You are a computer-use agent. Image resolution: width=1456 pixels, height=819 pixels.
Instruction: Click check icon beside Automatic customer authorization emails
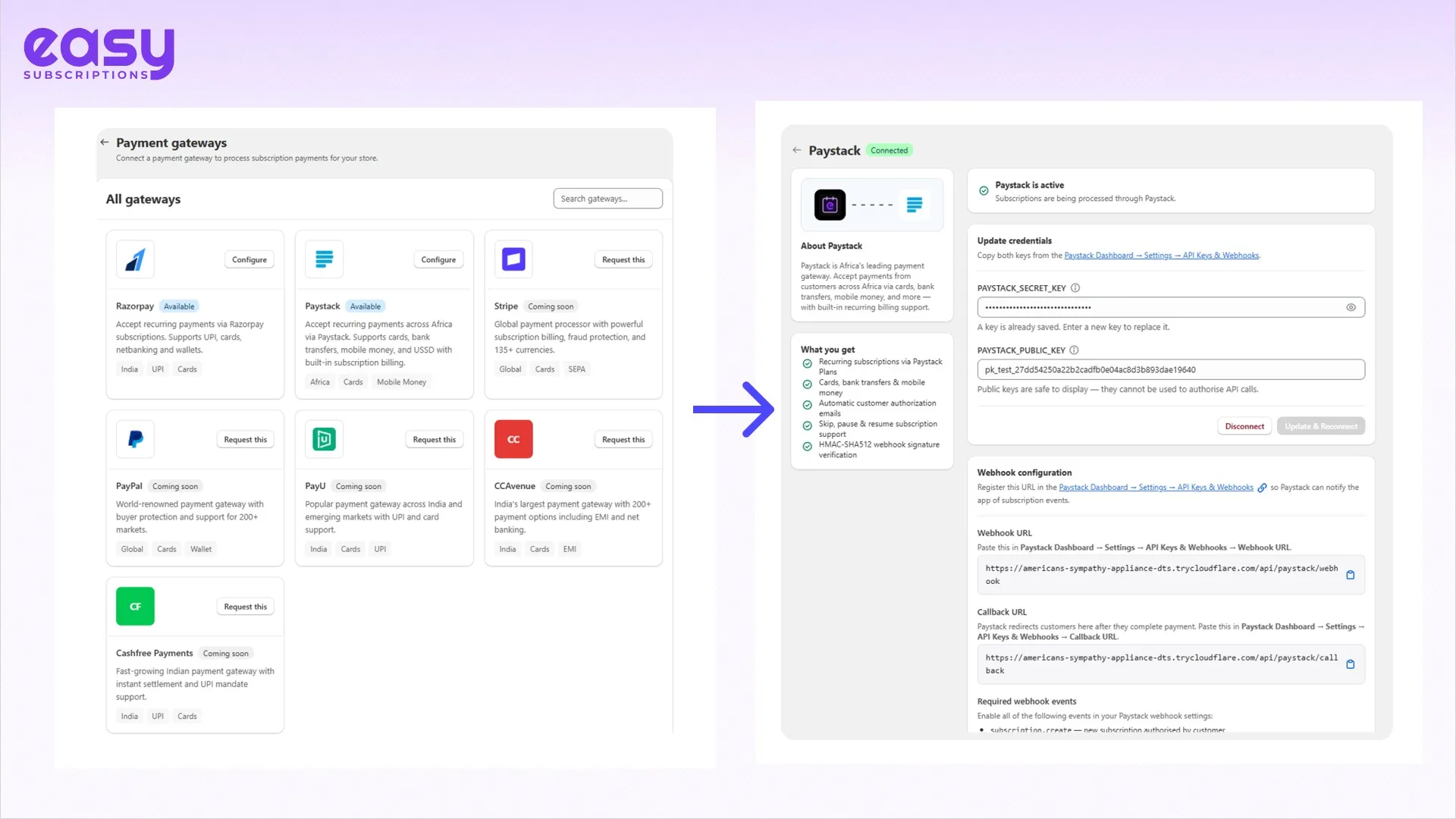point(807,405)
